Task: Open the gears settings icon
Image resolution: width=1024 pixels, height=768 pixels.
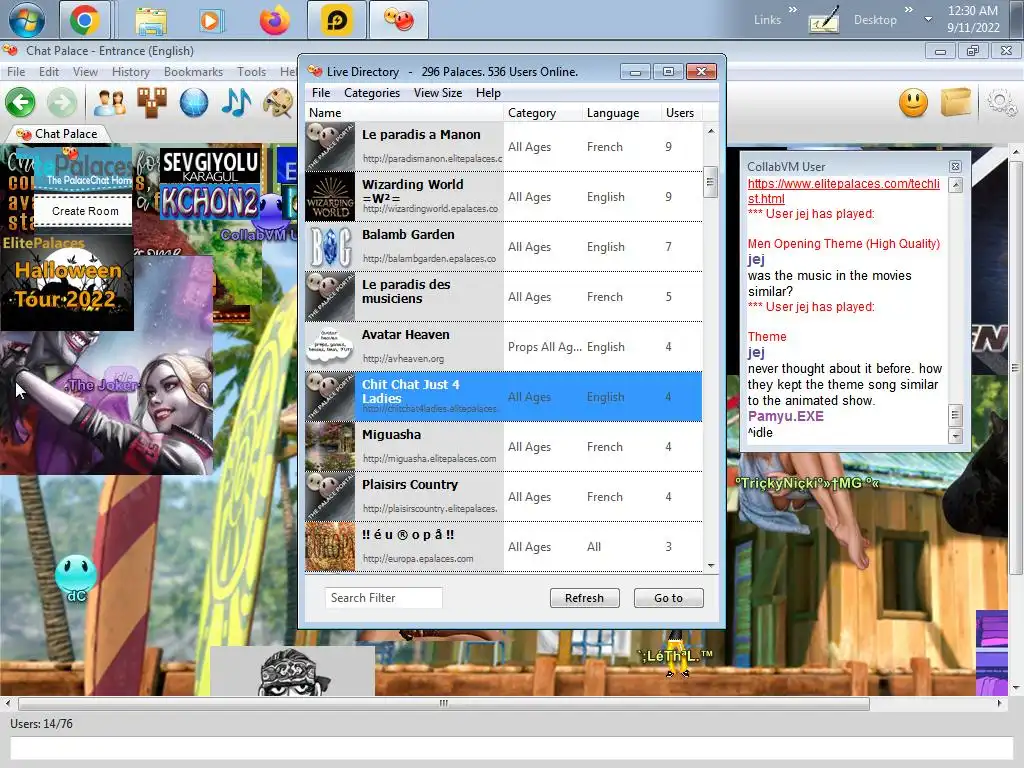Action: tap(1001, 103)
